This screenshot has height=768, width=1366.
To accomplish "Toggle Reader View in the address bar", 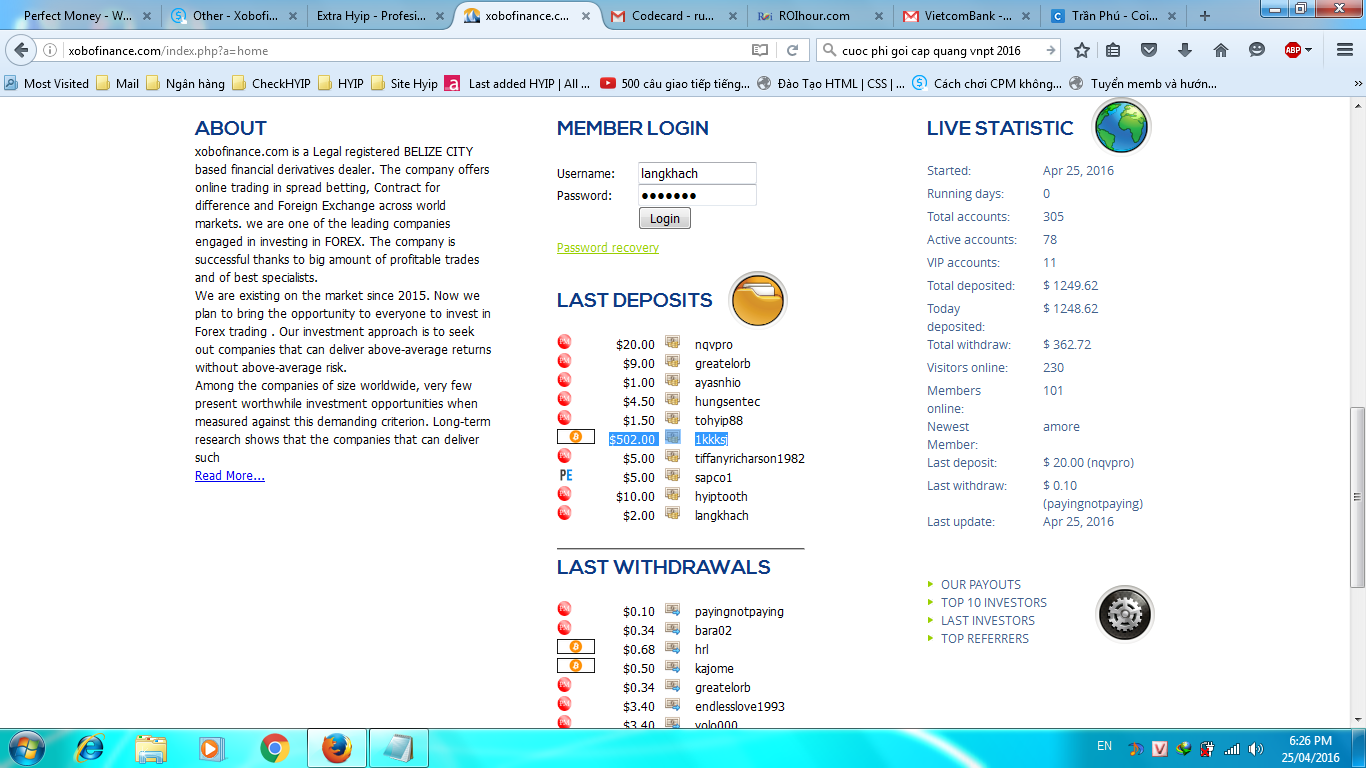I will pyautogui.click(x=760, y=50).
